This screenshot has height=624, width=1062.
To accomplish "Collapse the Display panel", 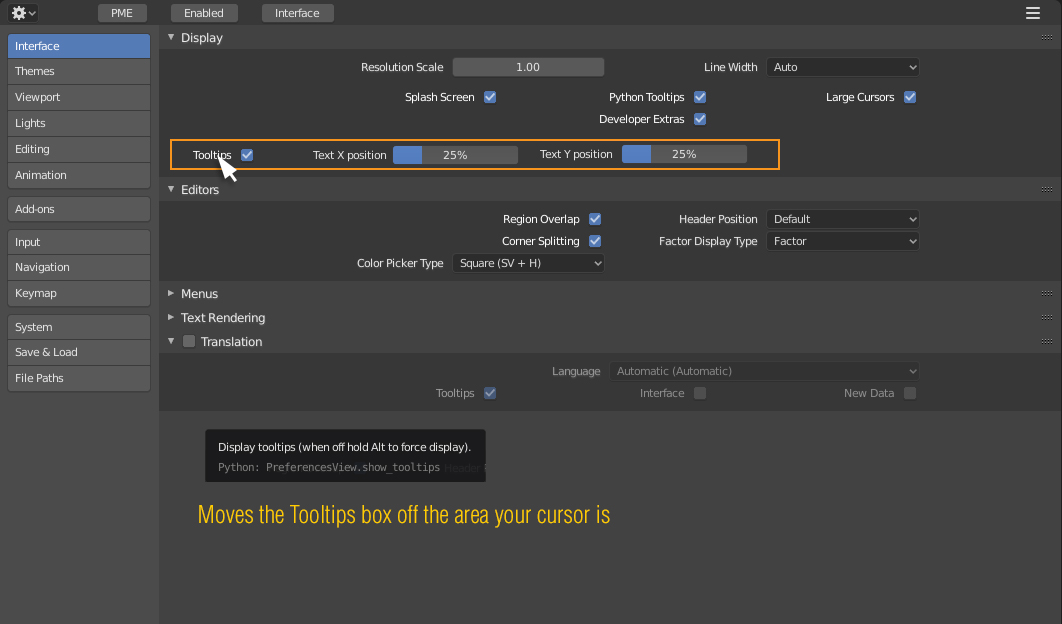I will pyautogui.click(x=171, y=37).
